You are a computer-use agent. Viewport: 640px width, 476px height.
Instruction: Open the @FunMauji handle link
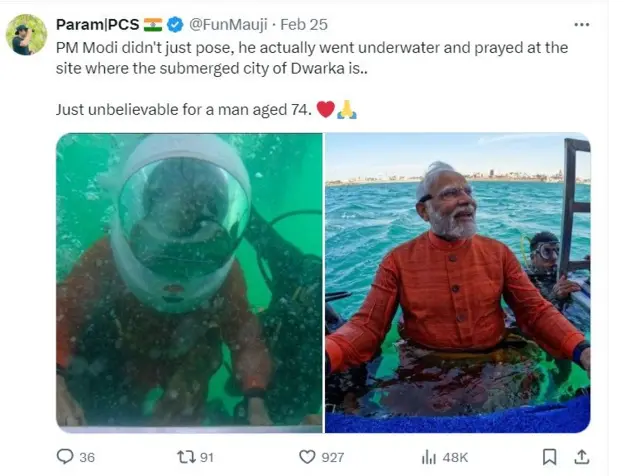point(229,24)
